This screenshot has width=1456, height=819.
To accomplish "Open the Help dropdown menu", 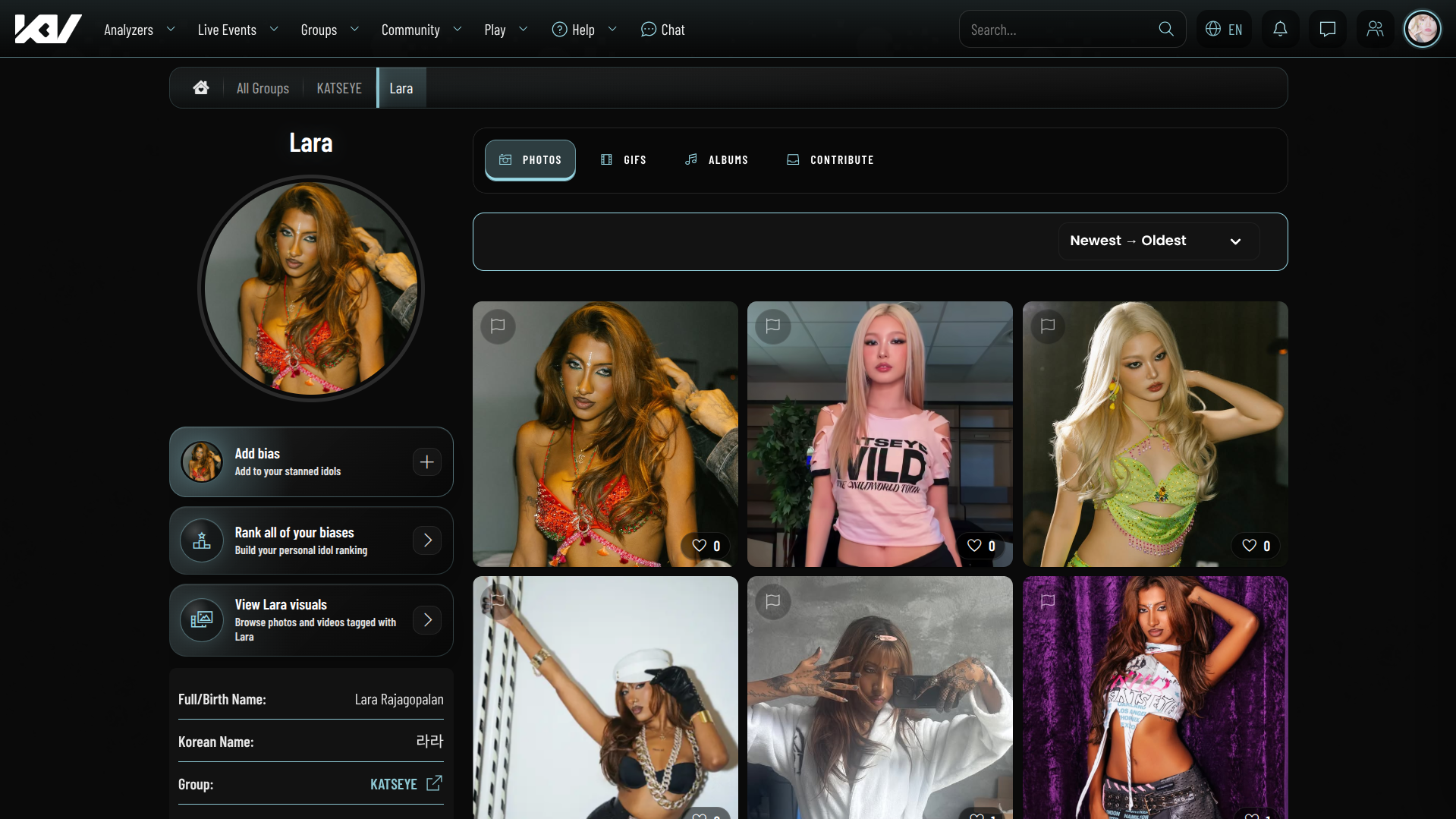I will point(584,30).
